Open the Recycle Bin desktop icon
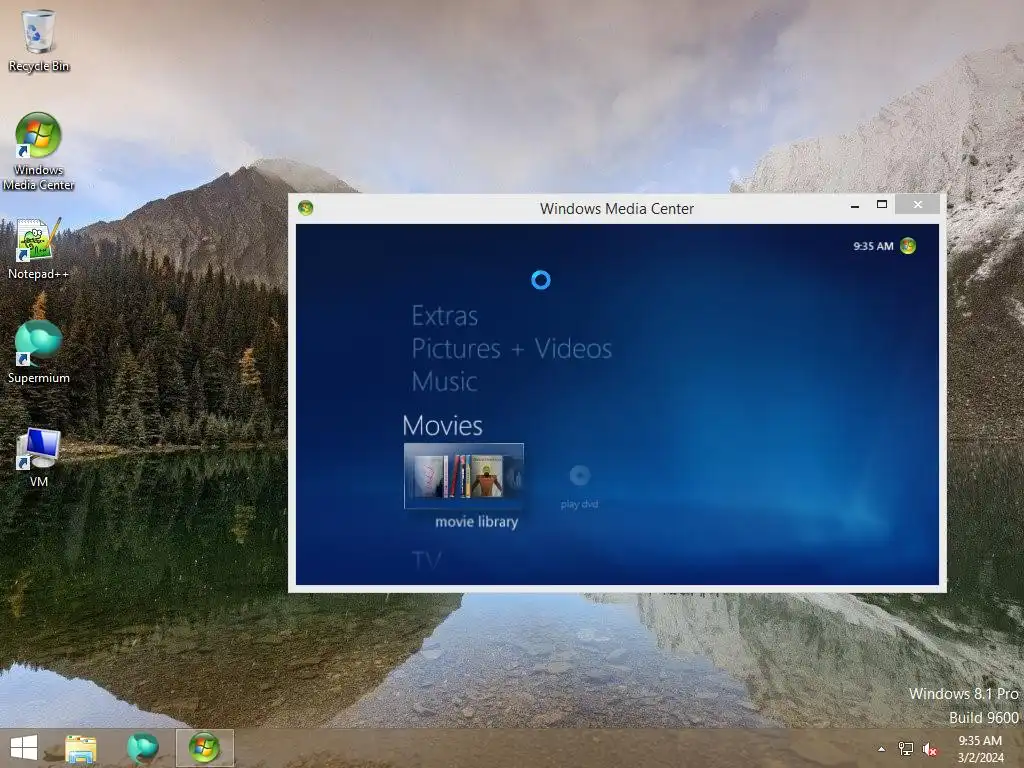 [x=38, y=40]
